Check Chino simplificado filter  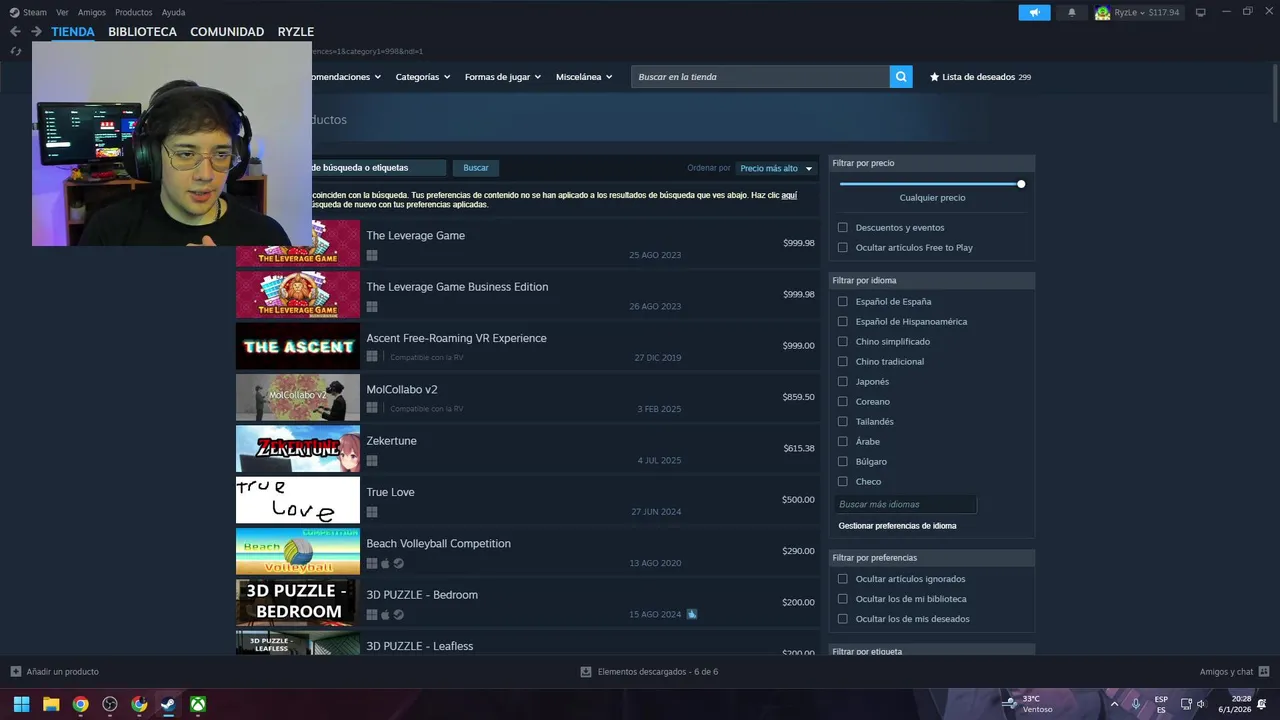click(x=843, y=341)
